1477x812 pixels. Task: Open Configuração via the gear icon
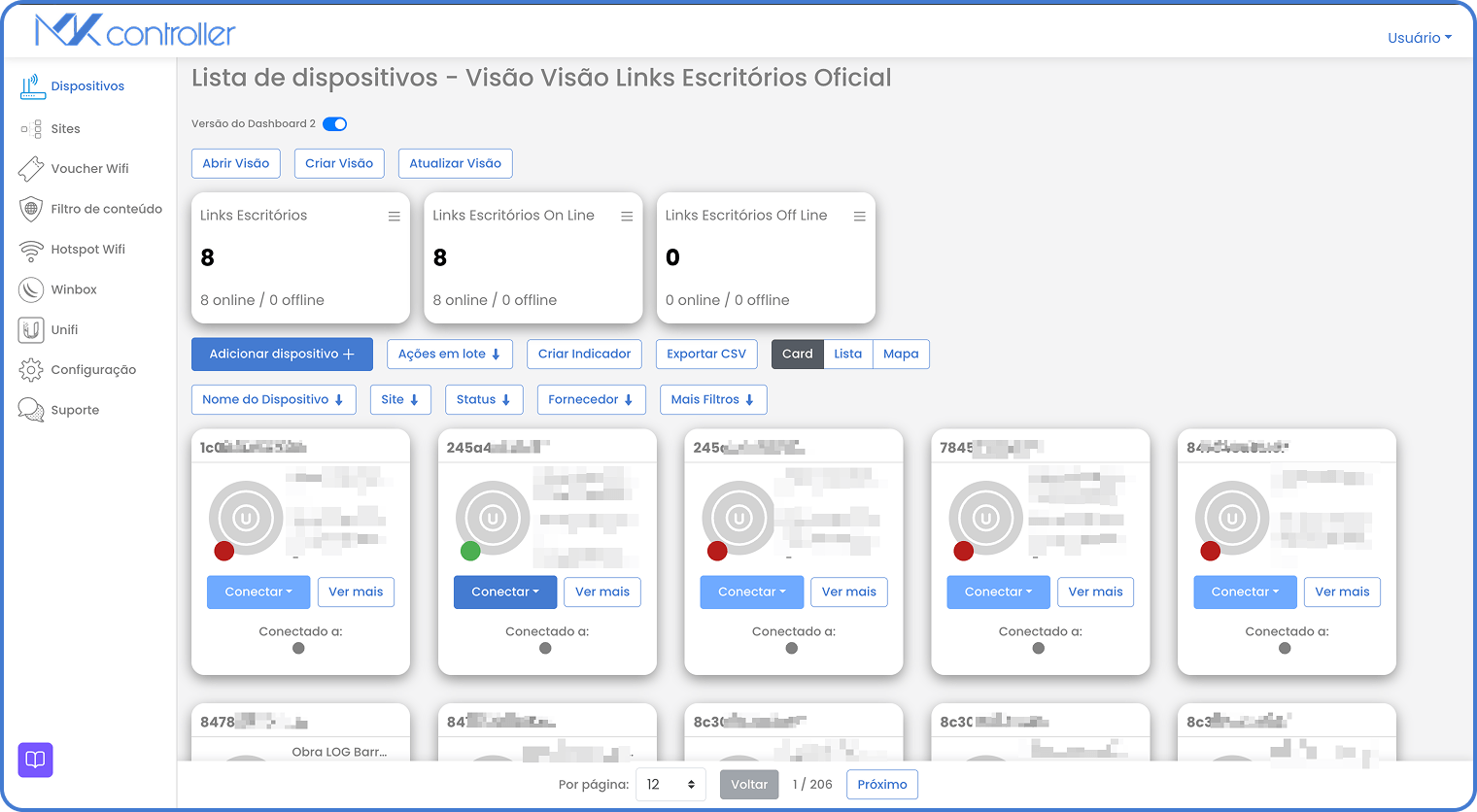click(30, 370)
